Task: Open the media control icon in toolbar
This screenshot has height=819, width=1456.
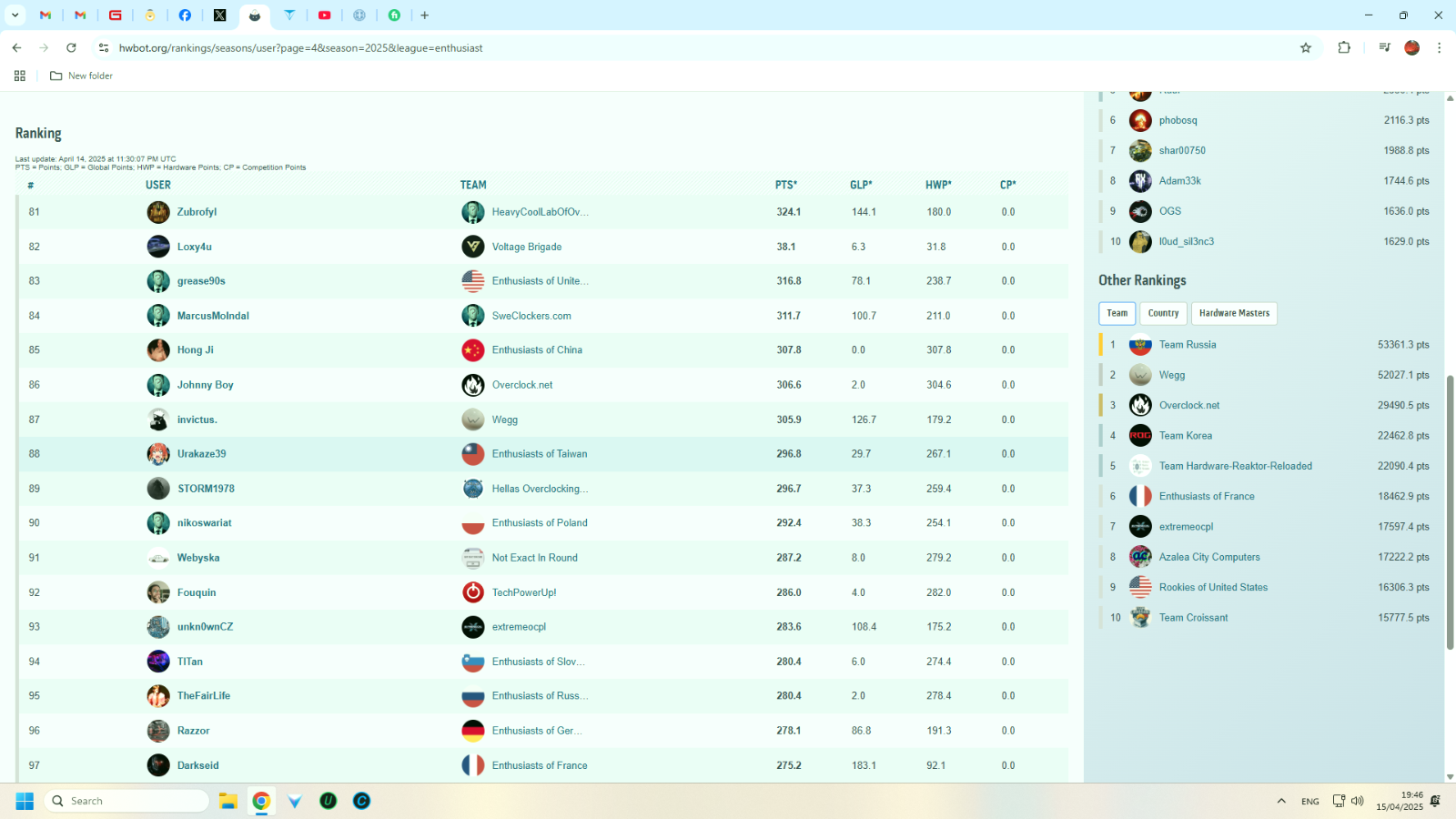Action: [1384, 47]
